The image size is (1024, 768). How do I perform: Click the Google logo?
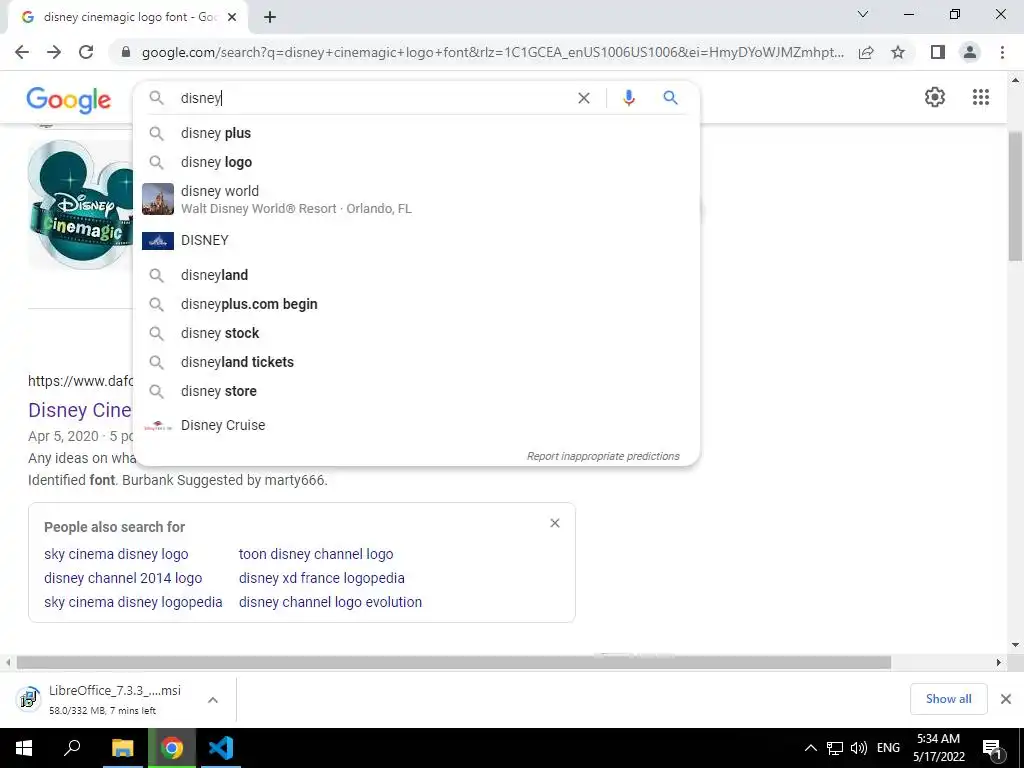[x=69, y=100]
